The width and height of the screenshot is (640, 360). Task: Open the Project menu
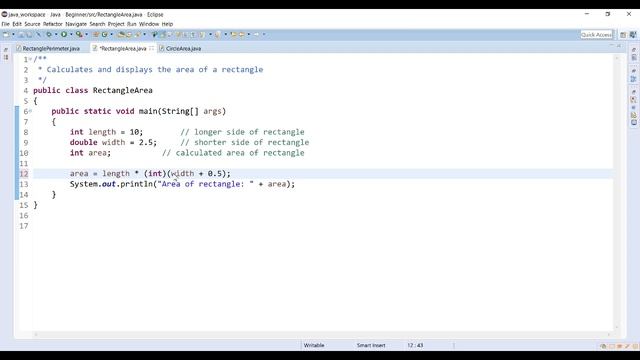(x=116, y=24)
